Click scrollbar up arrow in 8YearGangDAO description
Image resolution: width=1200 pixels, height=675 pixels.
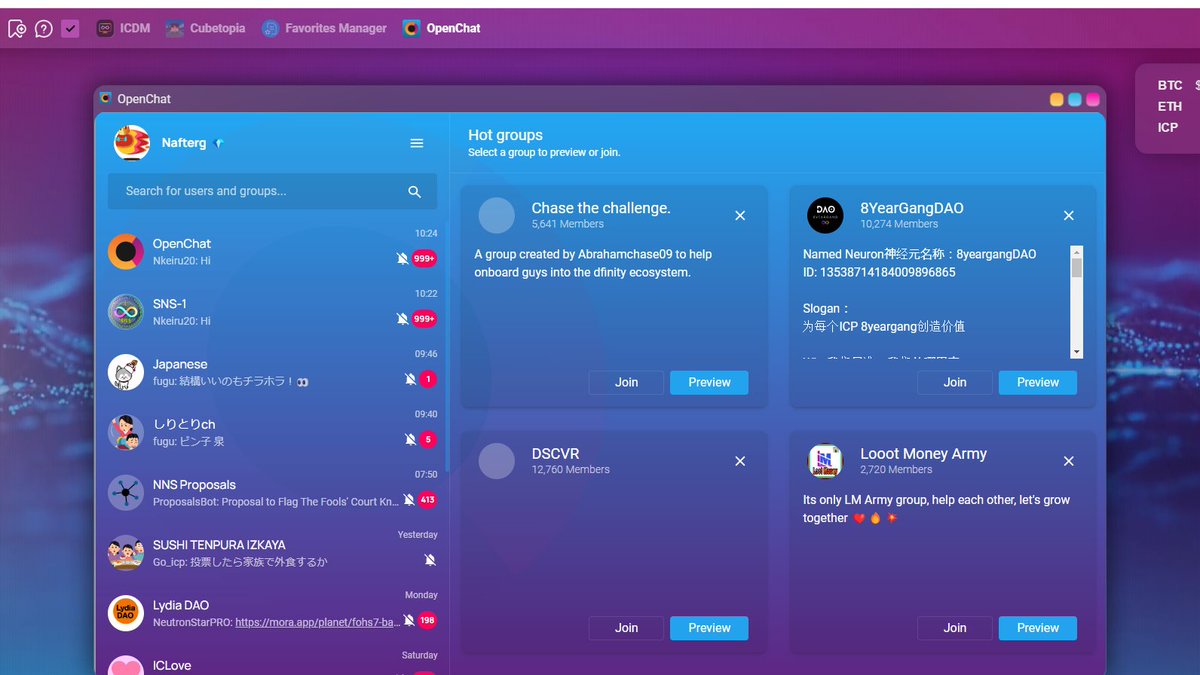[x=1077, y=252]
